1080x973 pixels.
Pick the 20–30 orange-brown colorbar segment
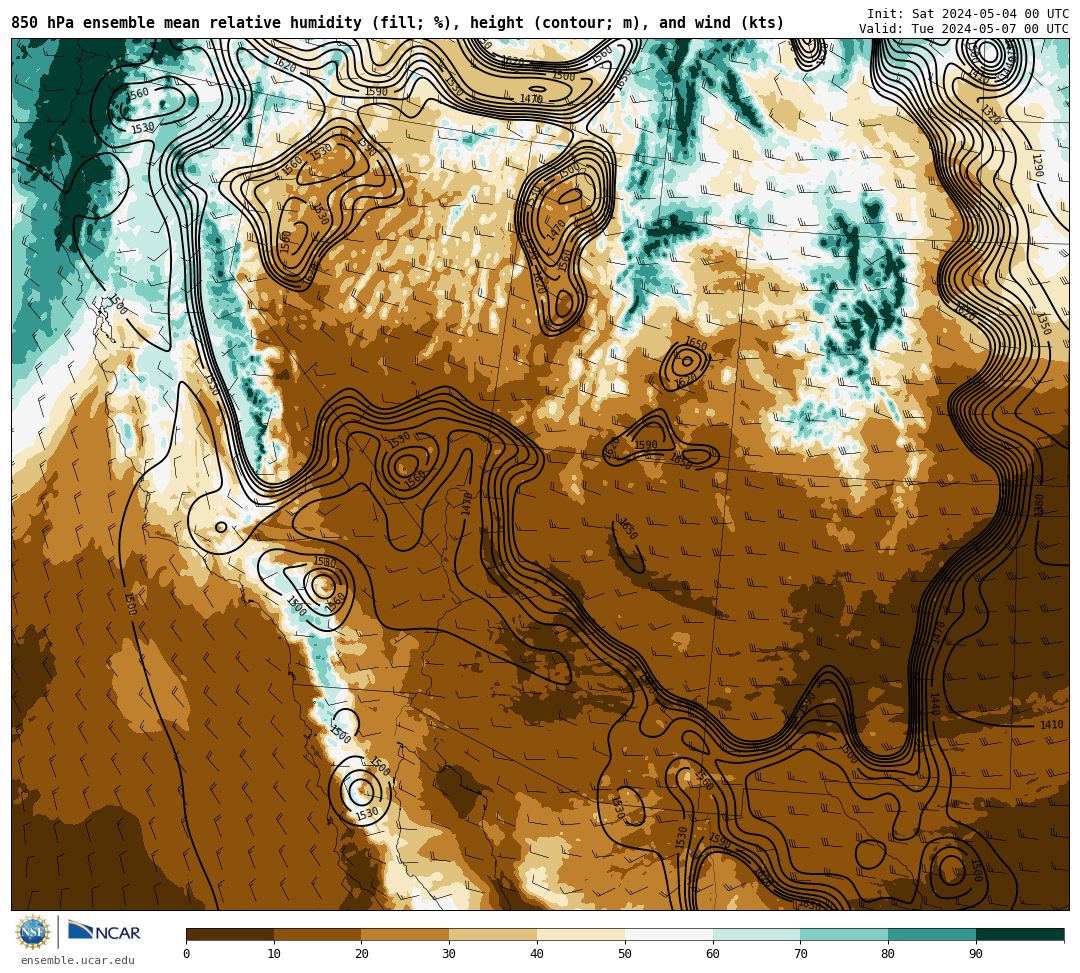tap(405, 934)
